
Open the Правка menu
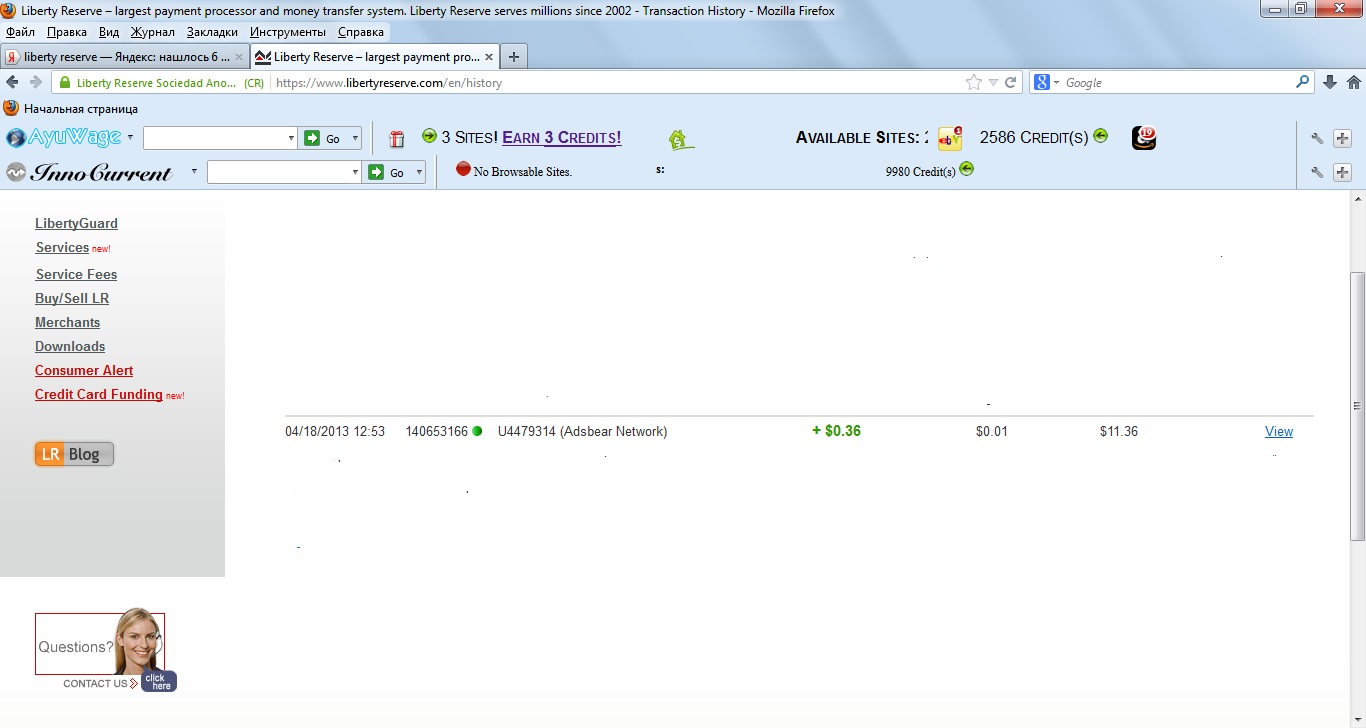tap(67, 32)
